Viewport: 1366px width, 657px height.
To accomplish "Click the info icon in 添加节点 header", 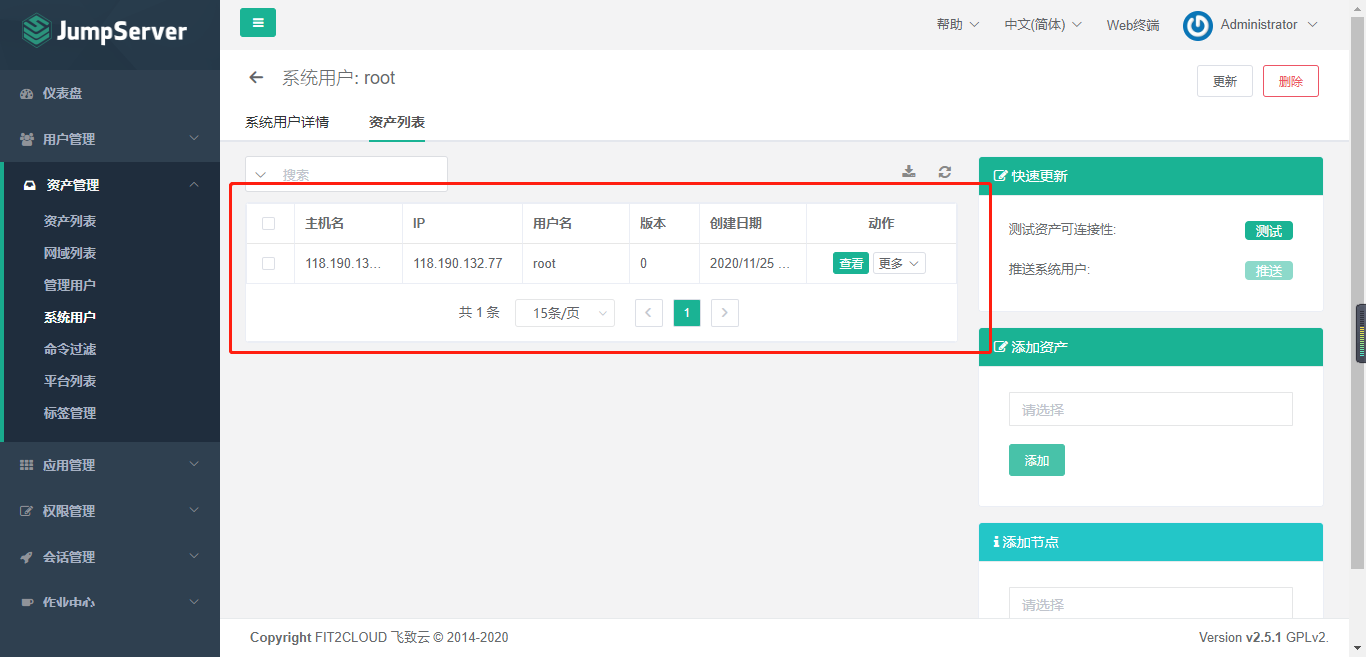I will 996,542.
